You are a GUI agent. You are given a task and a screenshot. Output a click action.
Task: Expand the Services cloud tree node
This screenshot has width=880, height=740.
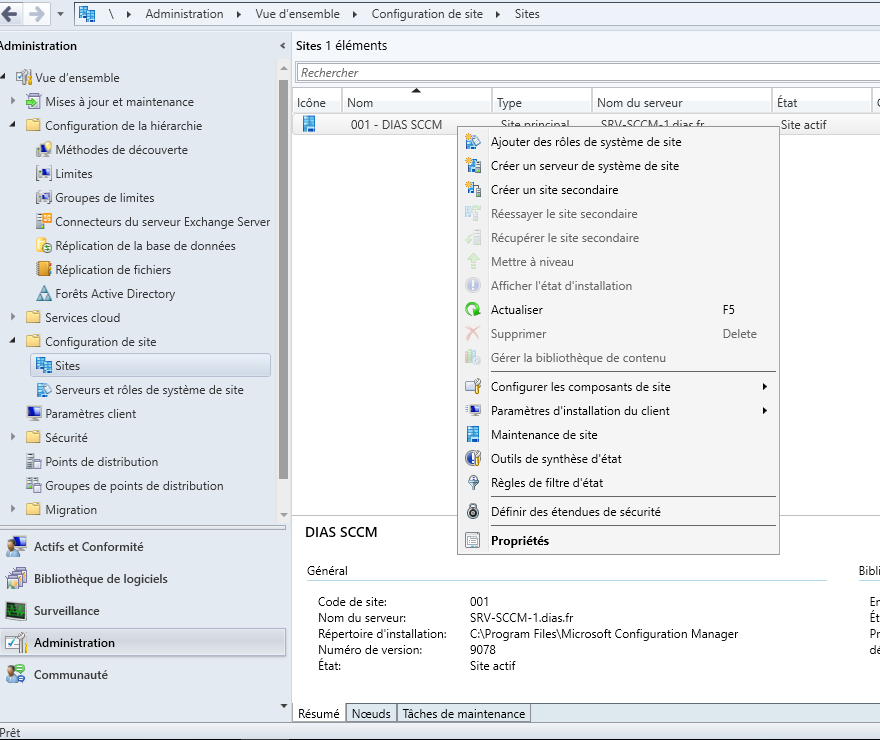pos(13,318)
